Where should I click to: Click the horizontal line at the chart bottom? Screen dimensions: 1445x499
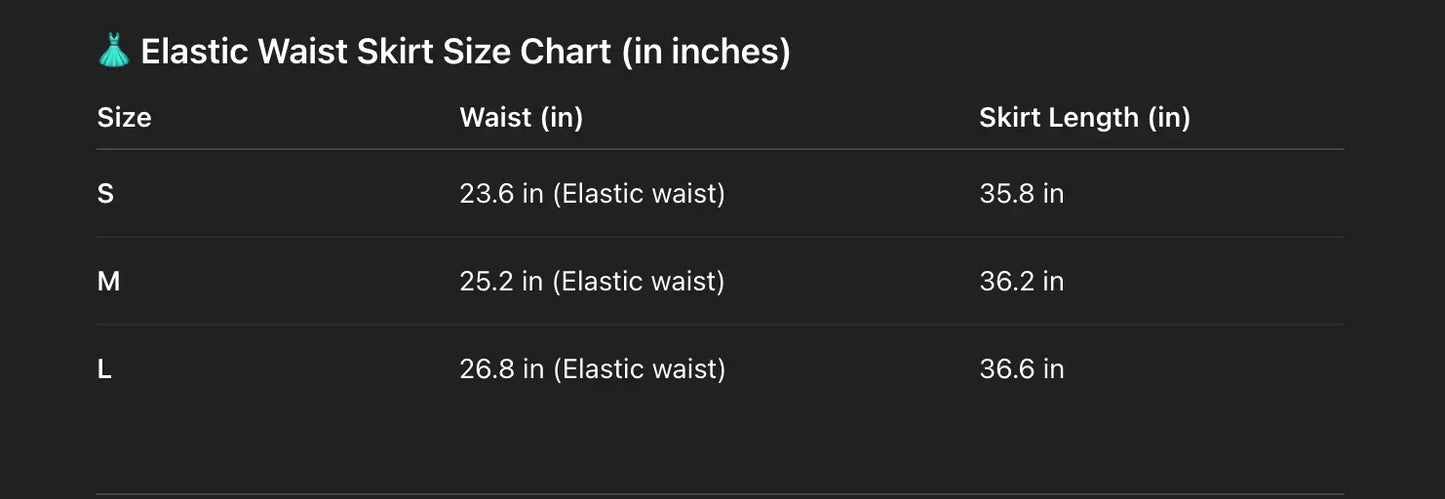tap(720, 493)
